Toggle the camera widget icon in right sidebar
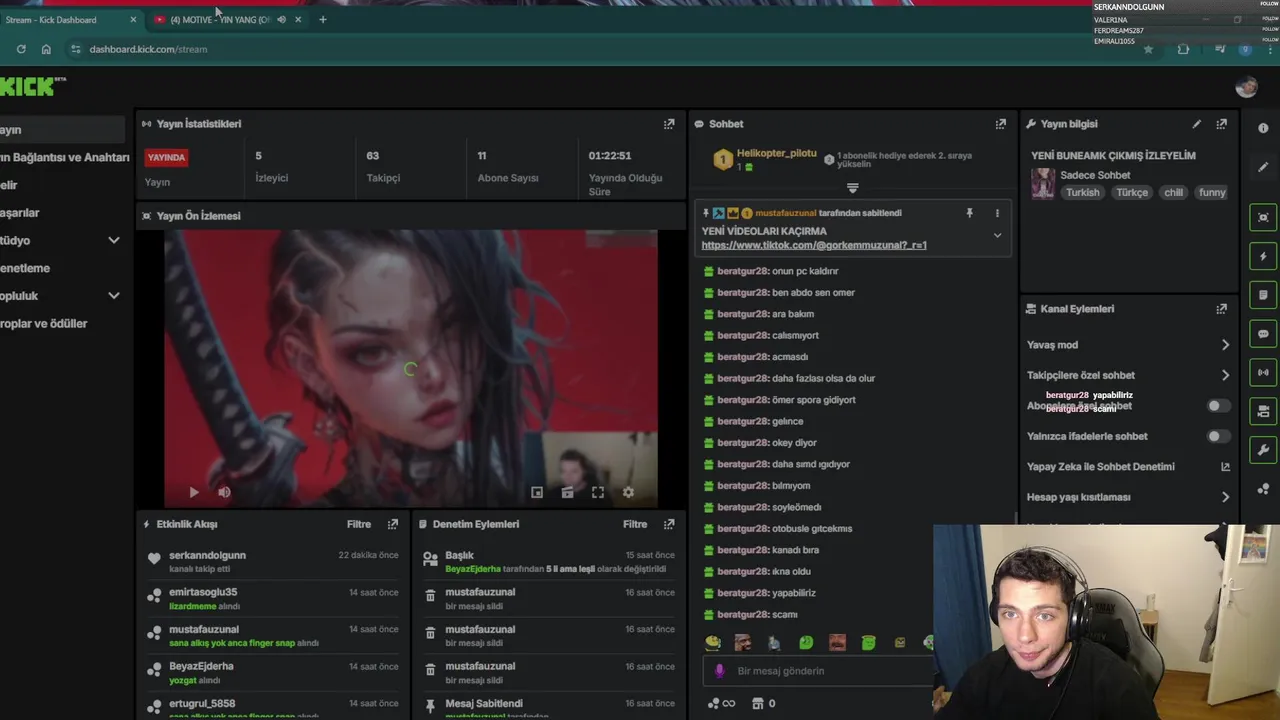Screen dimensions: 1280x720 point(1263,411)
